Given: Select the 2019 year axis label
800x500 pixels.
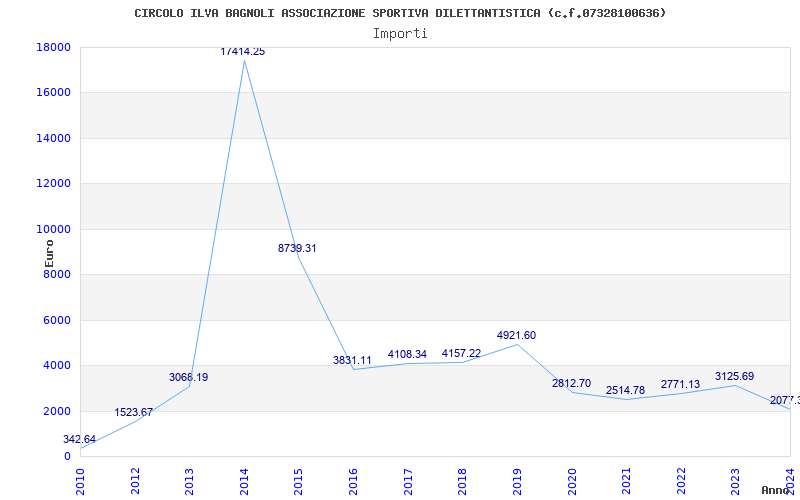Looking at the screenshot, I should coord(517,481).
